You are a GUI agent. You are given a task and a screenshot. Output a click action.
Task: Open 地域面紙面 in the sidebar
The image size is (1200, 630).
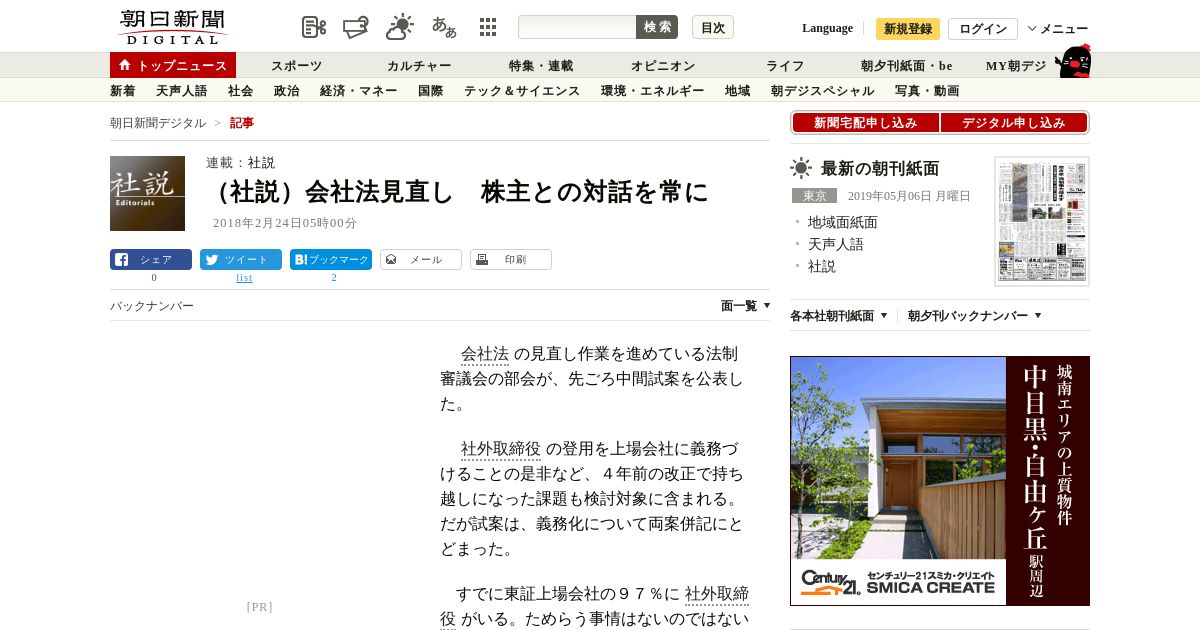(x=843, y=222)
